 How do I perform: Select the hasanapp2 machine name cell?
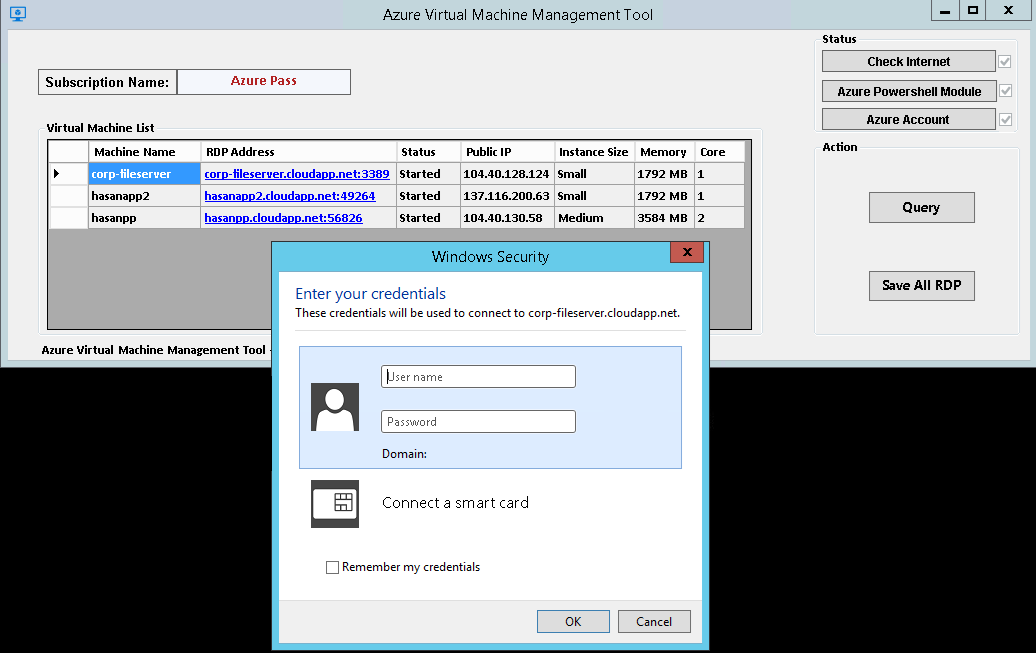pos(145,196)
